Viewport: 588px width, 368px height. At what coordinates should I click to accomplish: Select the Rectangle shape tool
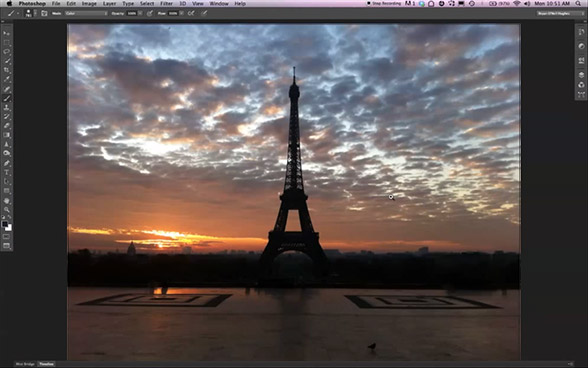click(x=7, y=191)
